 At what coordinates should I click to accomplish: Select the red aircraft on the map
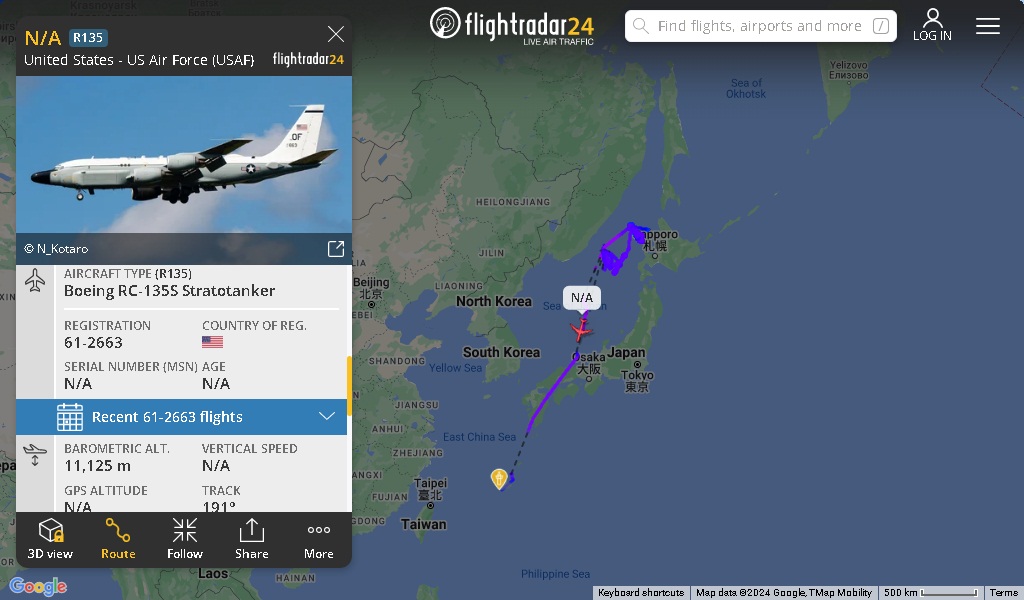click(x=581, y=330)
